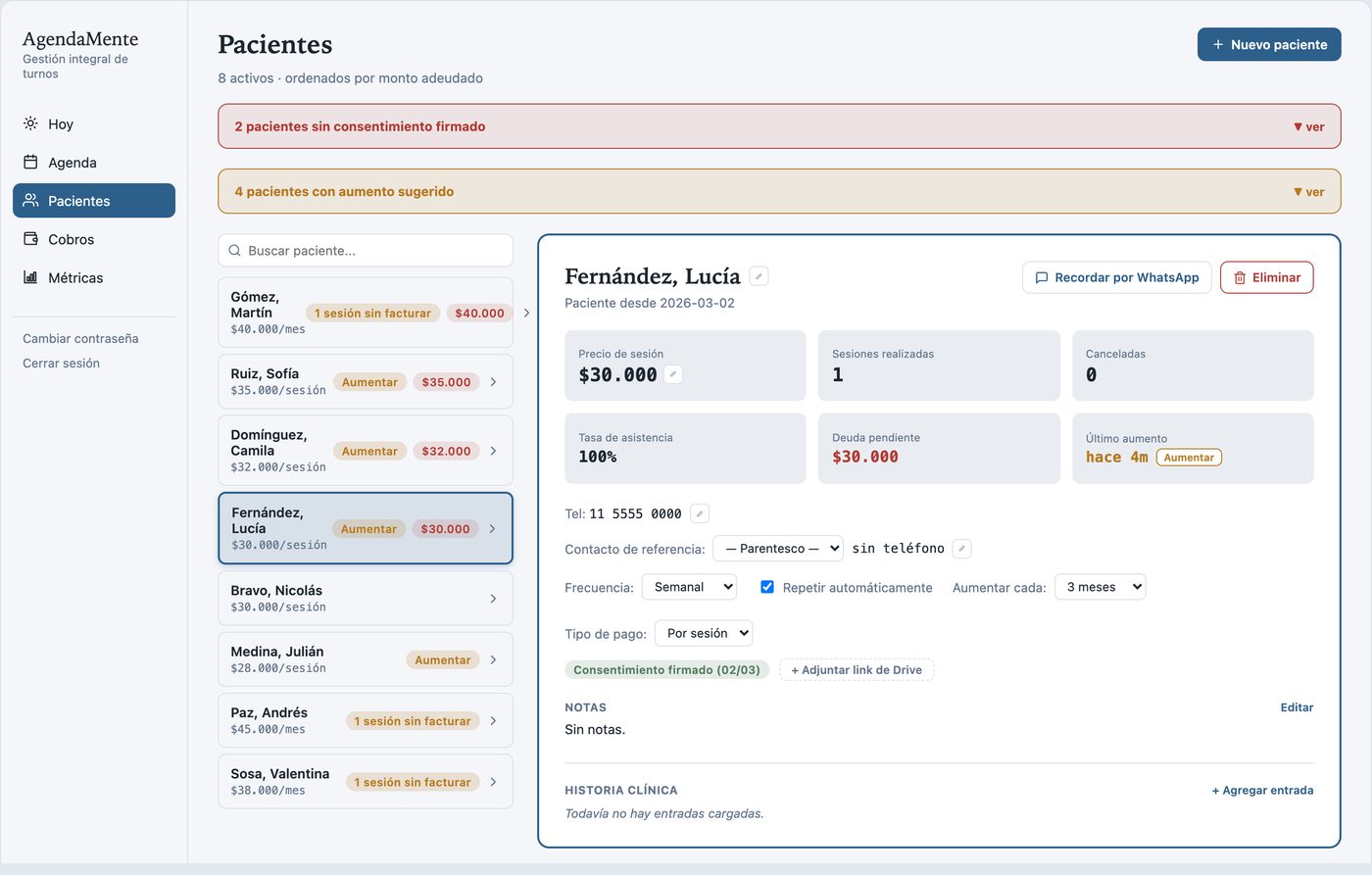
Task: Click Editar for Notas
Action: coord(1297,707)
